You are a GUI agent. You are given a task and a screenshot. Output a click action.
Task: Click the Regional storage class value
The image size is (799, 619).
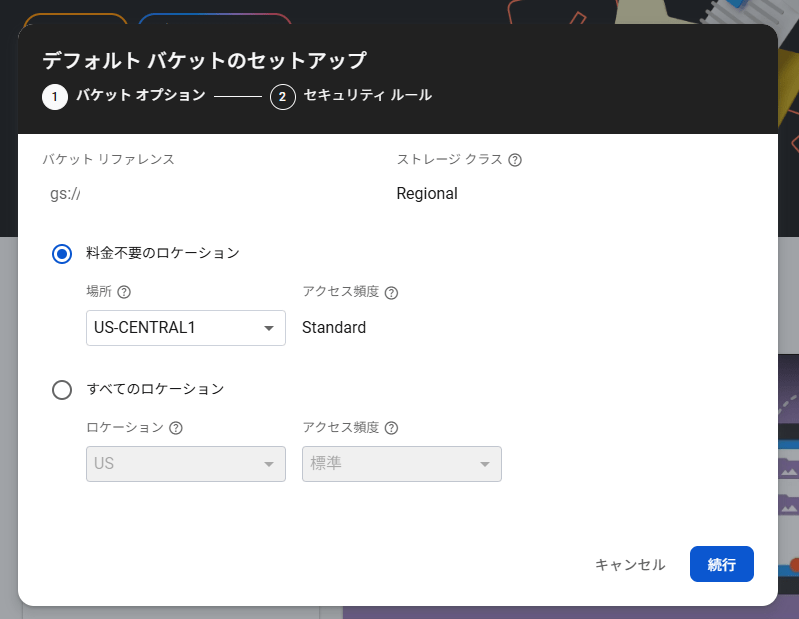tap(427, 194)
